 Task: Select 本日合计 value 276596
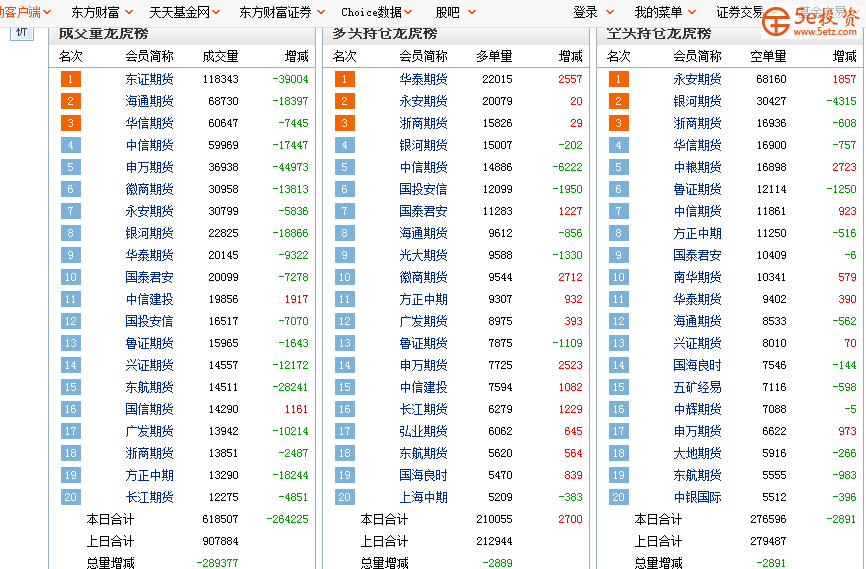point(768,519)
